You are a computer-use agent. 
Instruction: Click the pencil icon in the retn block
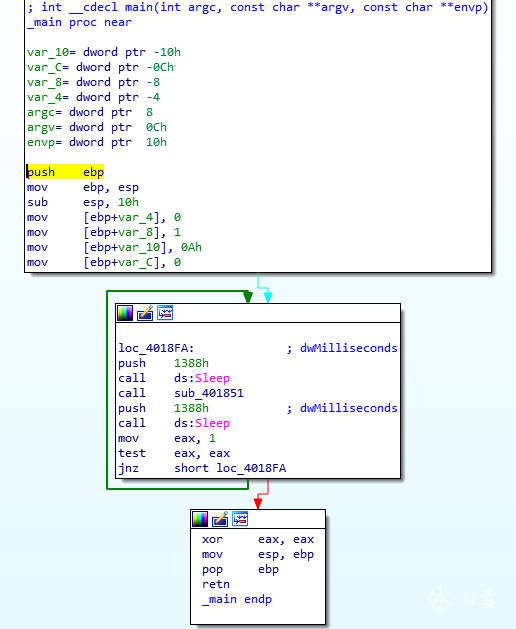tap(220, 519)
